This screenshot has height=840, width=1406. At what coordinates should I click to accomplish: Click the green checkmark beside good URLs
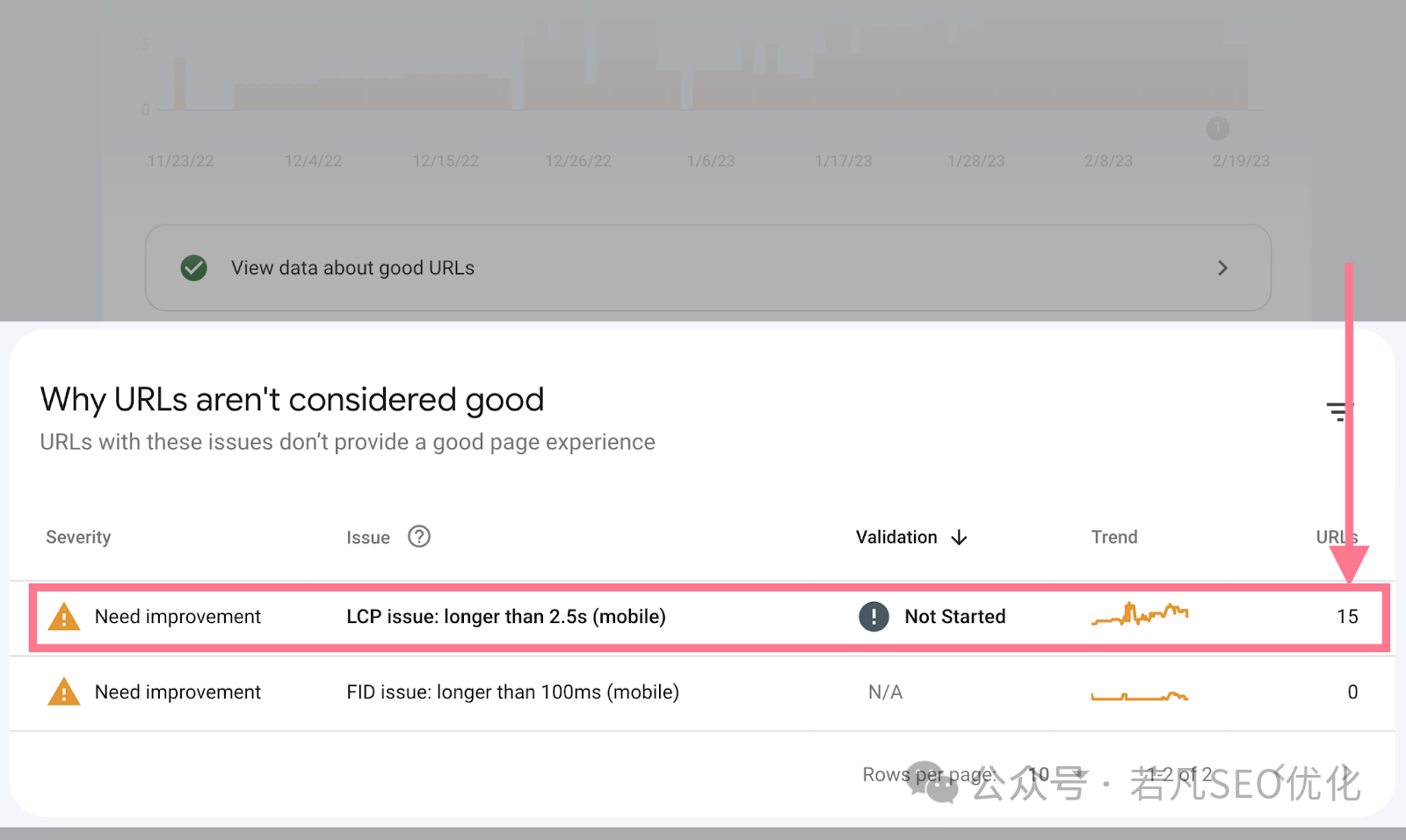click(193, 268)
